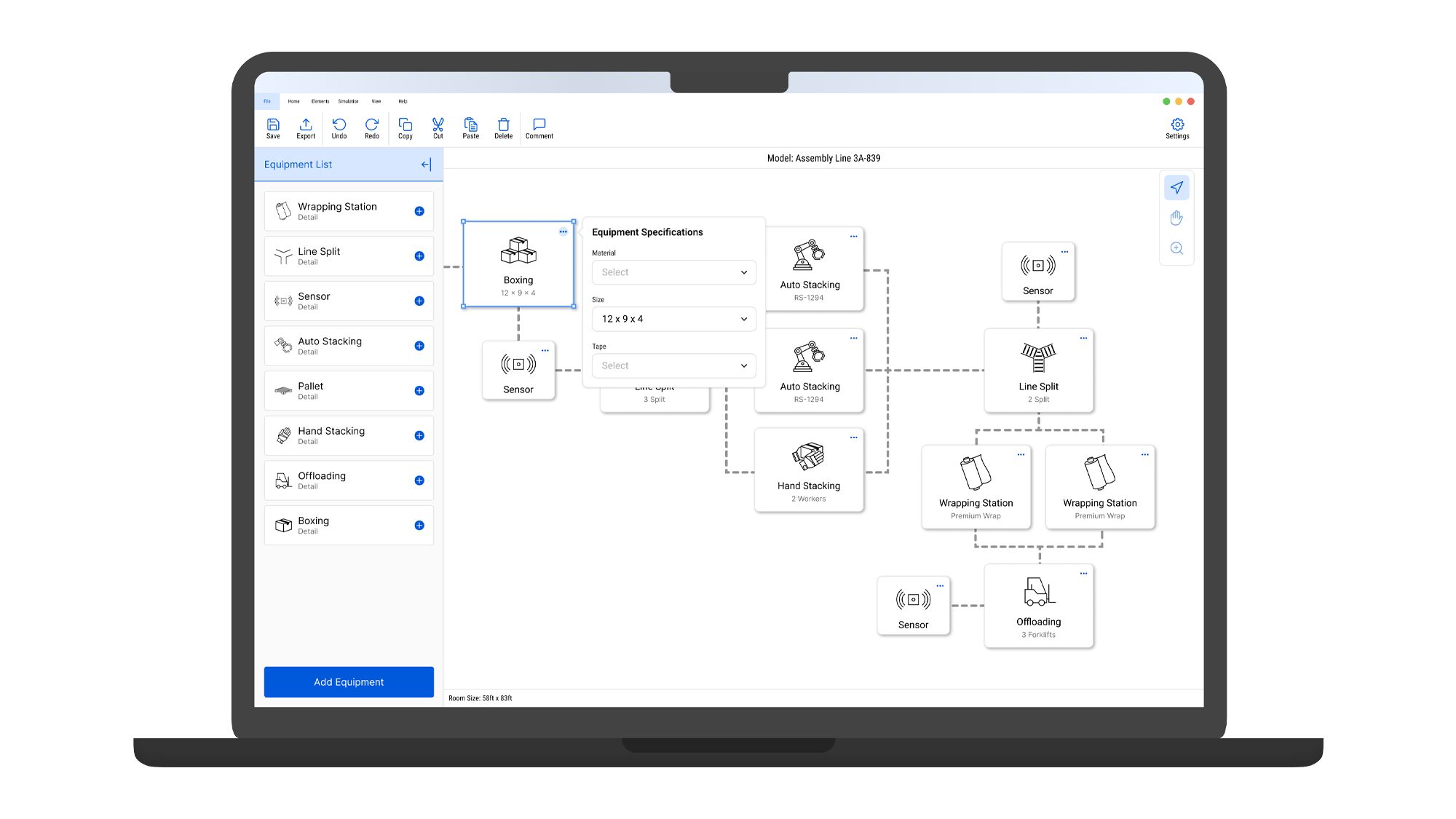This screenshot has height=819, width=1456.
Task: Expand the Tape dropdown
Action: 673,365
